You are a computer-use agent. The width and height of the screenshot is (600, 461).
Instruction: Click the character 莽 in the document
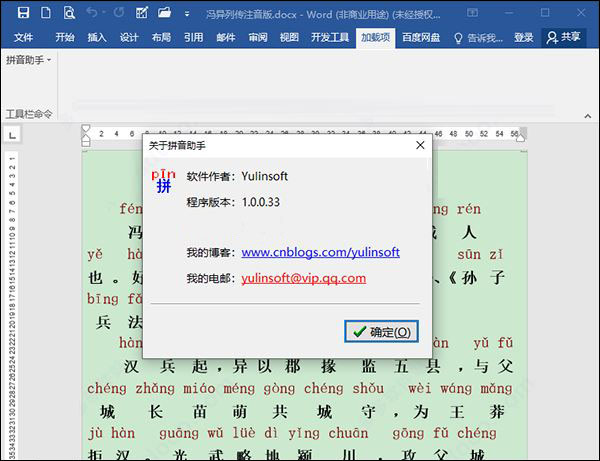point(497,412)
